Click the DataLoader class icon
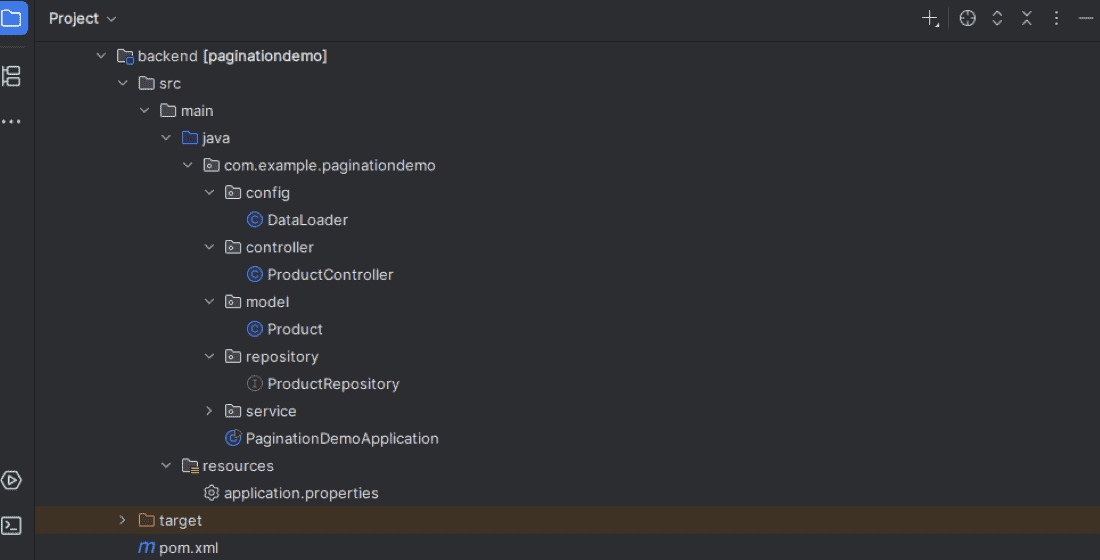Image resolution: width=1100 pixels, height=560 pixels. (255, 220)
